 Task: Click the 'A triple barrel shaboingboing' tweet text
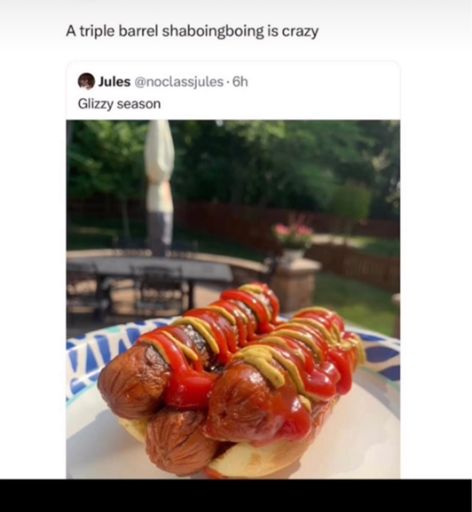pyautogui.click(x=165, y=31)
